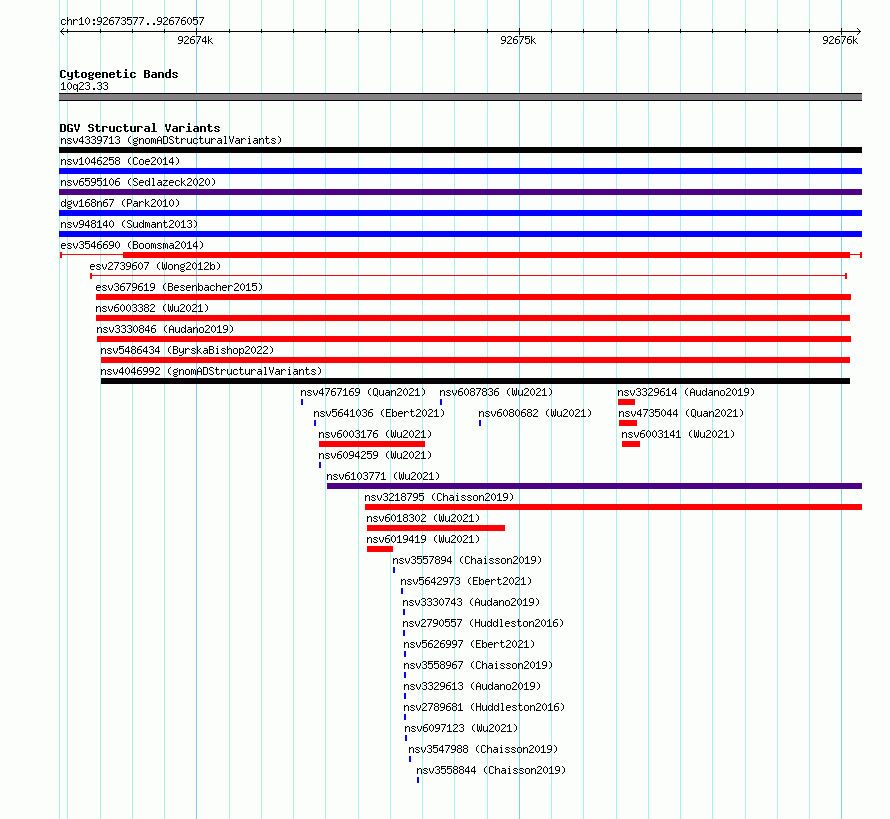Click the Cytogenetic Bands track title
890x819 pixels.
119,74
